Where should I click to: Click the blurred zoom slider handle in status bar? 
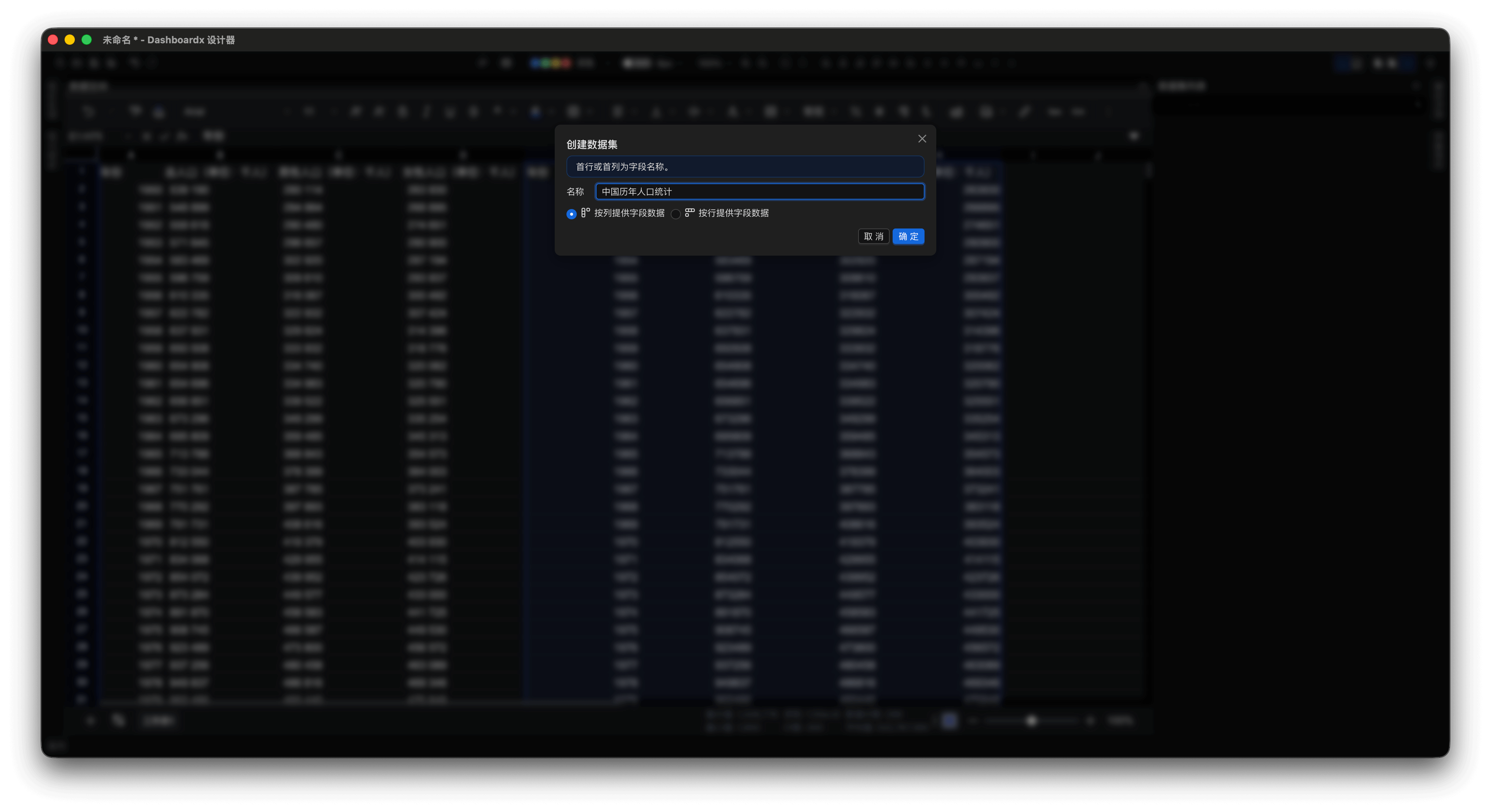tap(1031, 721)
